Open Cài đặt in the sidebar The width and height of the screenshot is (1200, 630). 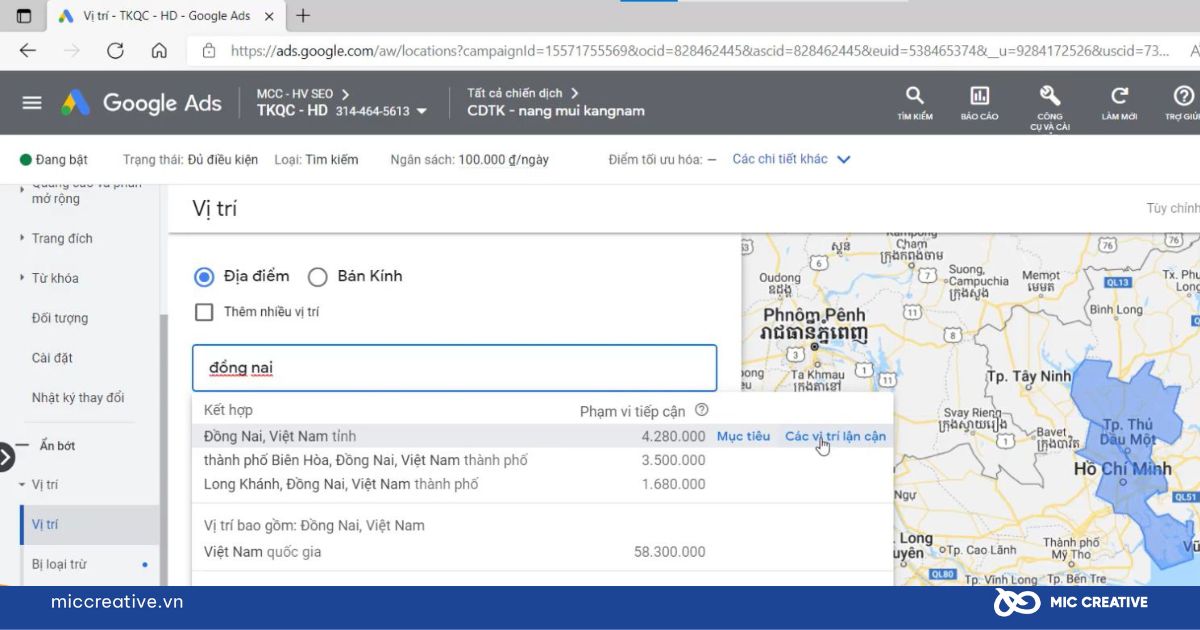[x=52, y=358]
